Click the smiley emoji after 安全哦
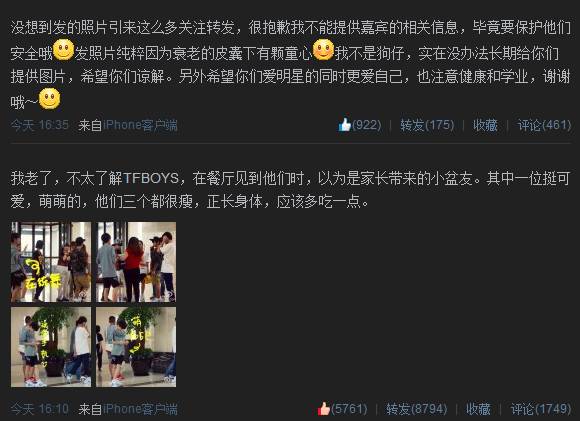Screen dimensions: 580x421 [x=64, y=50]
